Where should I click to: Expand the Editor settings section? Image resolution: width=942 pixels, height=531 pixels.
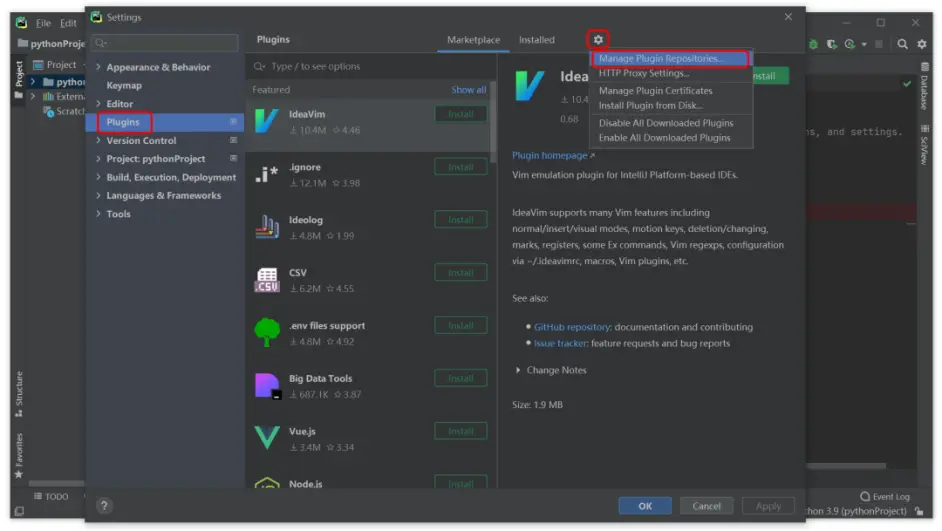coord(98,104)
